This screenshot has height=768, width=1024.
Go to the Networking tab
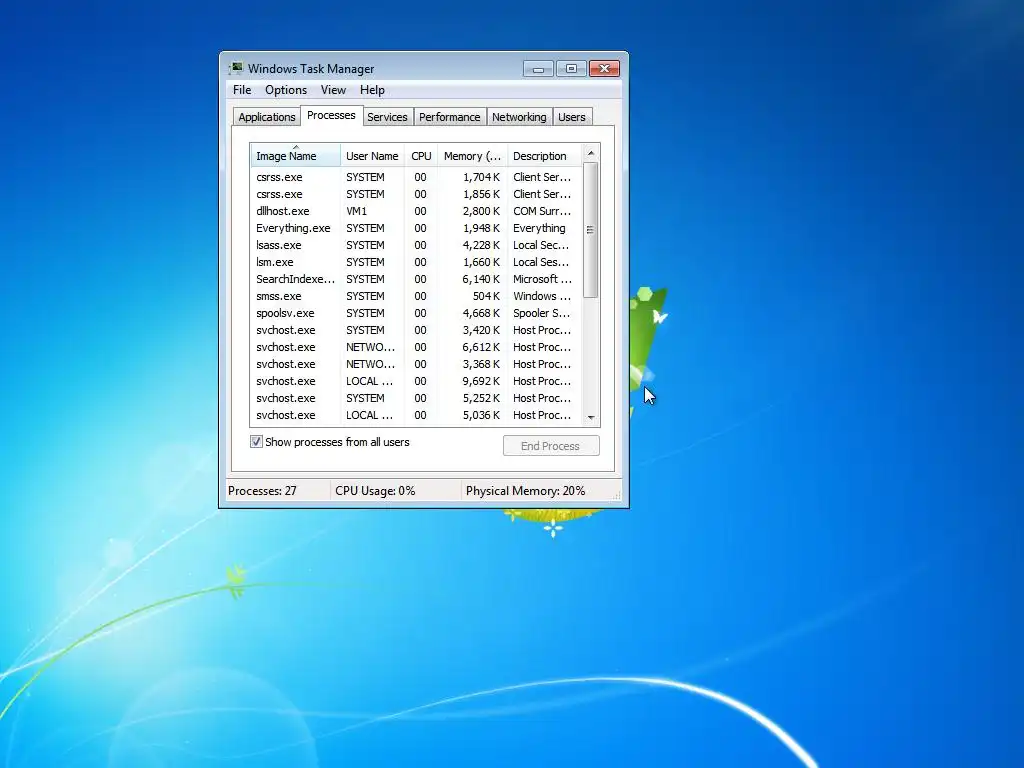pos(519,117)
